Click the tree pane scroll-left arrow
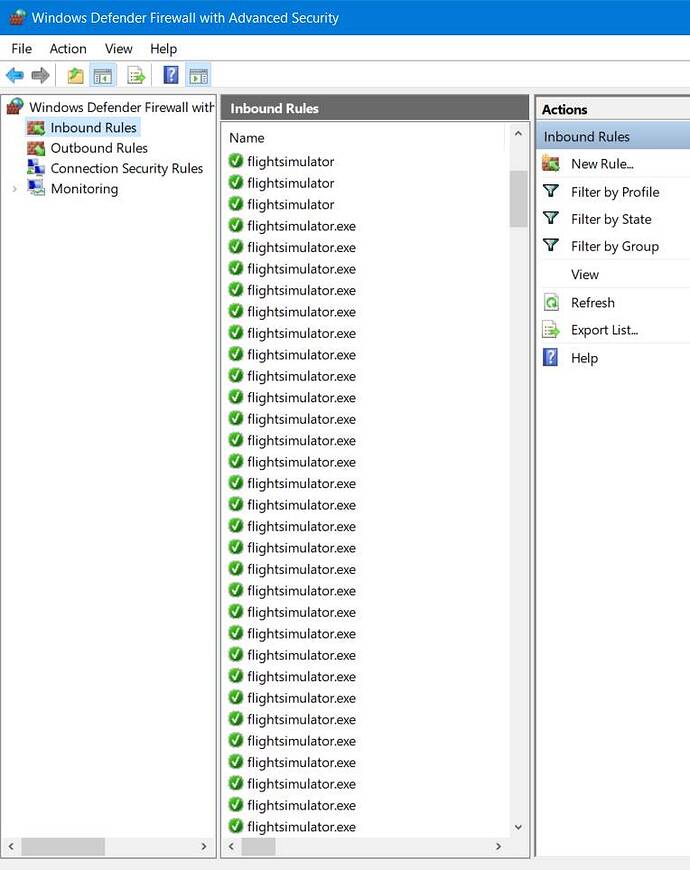The width and height of the screenshot is (690, 870). coord(11,846)
